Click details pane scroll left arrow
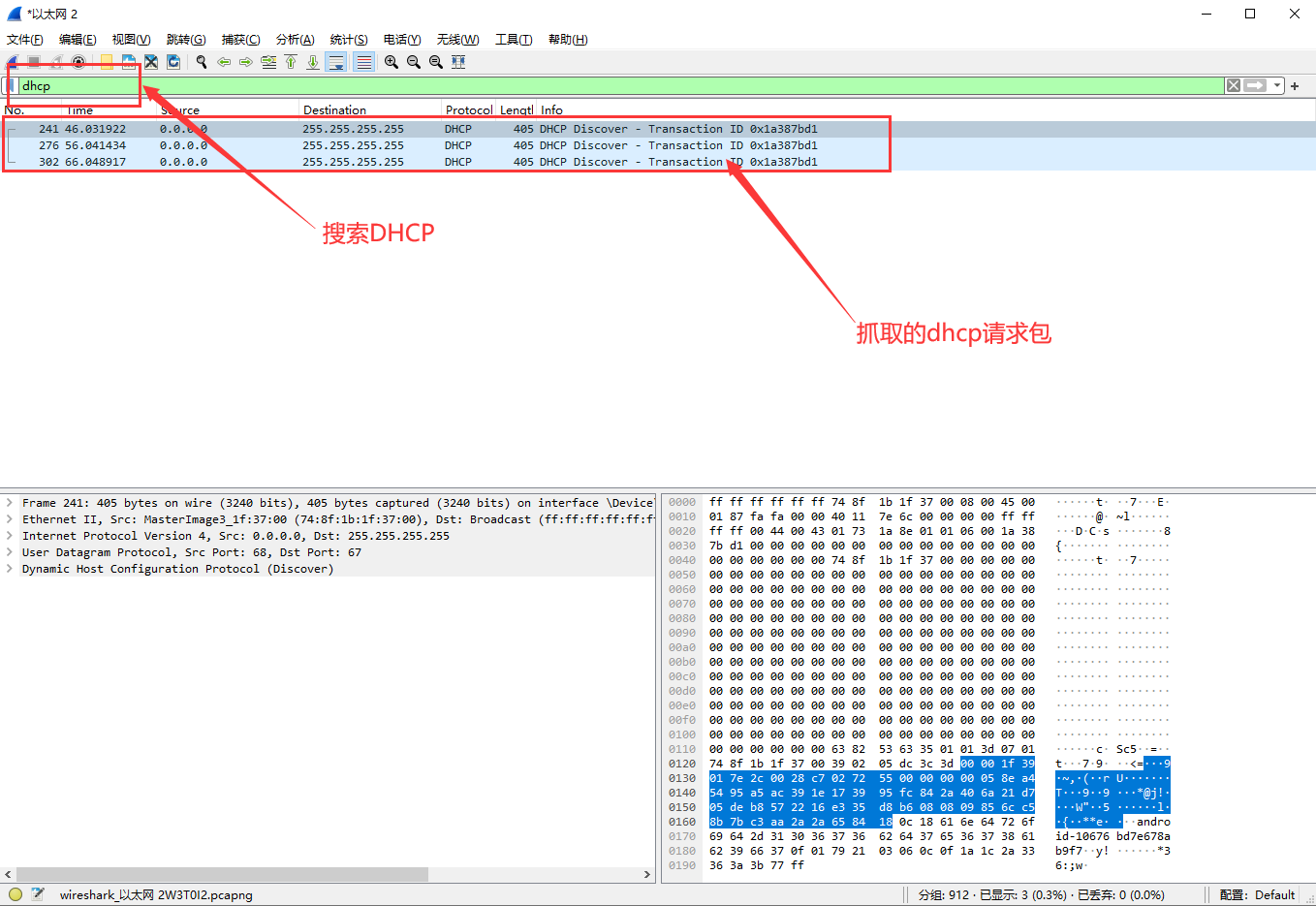The image size is (1316, 906). tap(8, 874)
